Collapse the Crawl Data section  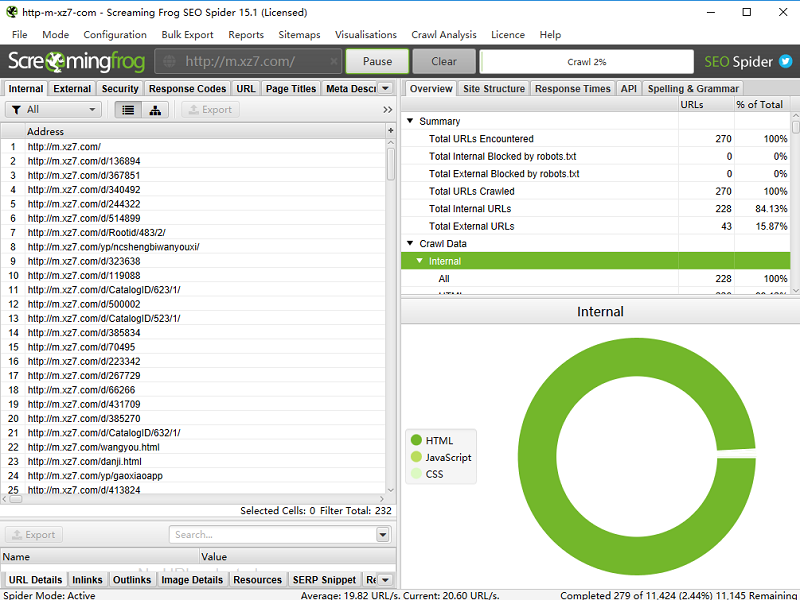[x=410, y=243]
